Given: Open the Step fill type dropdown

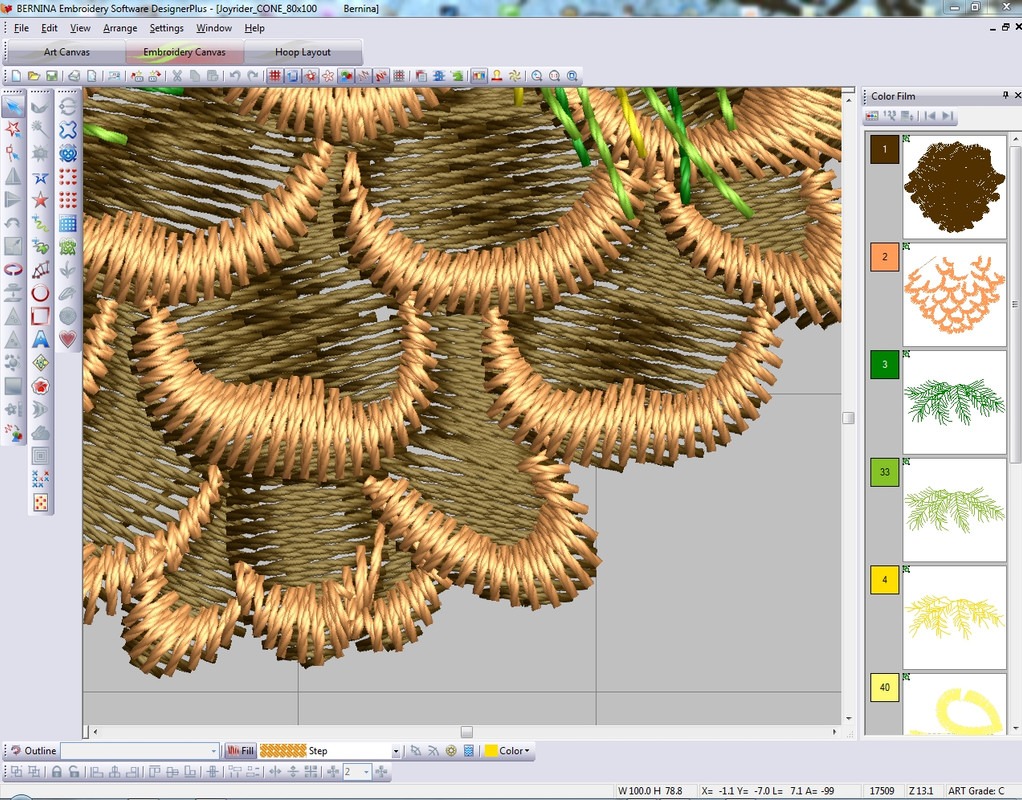Looking at the screenshot, I should tap(396, 751).
